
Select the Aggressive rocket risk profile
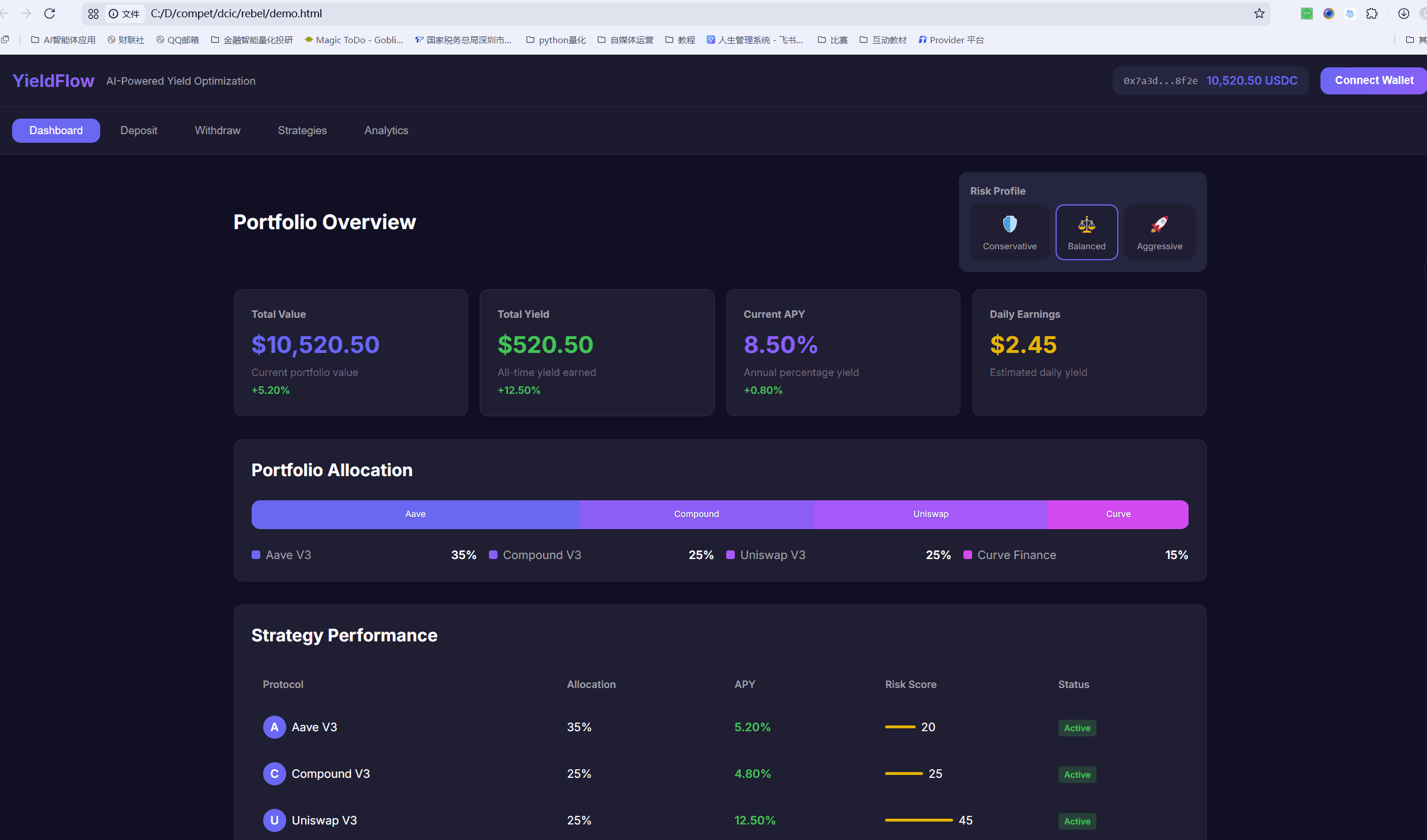click(x=1159, y=232)
